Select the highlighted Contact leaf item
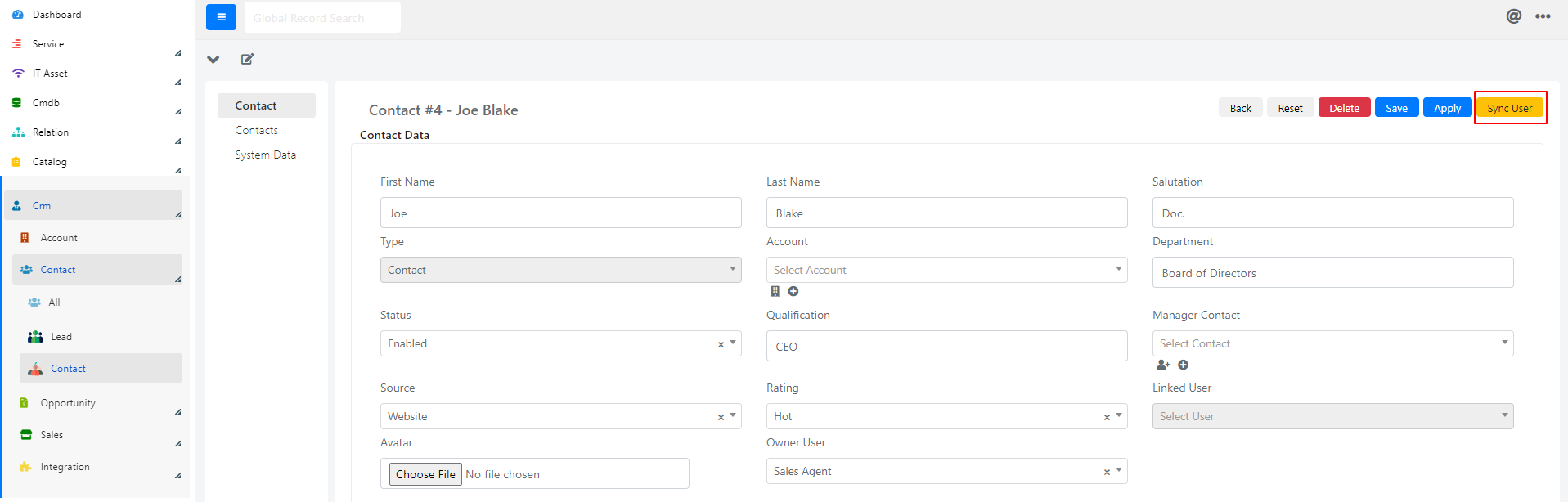The height and width of the screenshot is (502, 1568). click(101, 368)
